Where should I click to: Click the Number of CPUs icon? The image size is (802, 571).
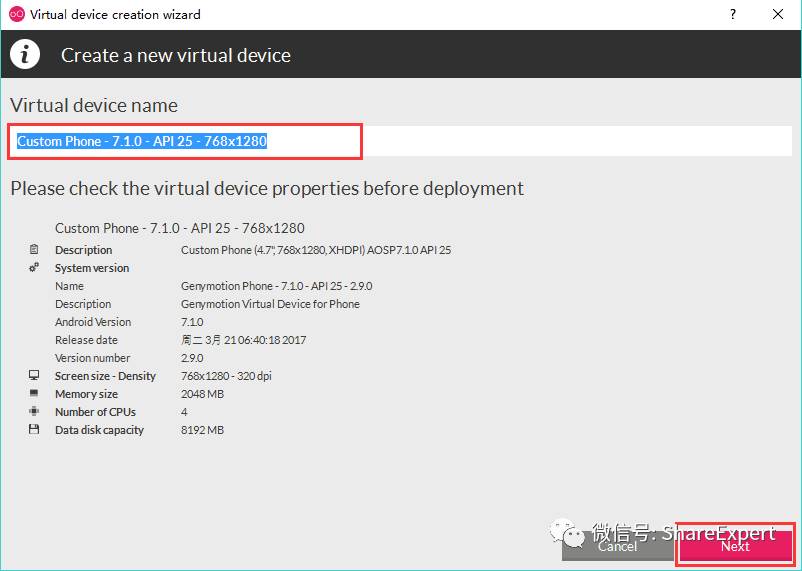pos(34,411)
